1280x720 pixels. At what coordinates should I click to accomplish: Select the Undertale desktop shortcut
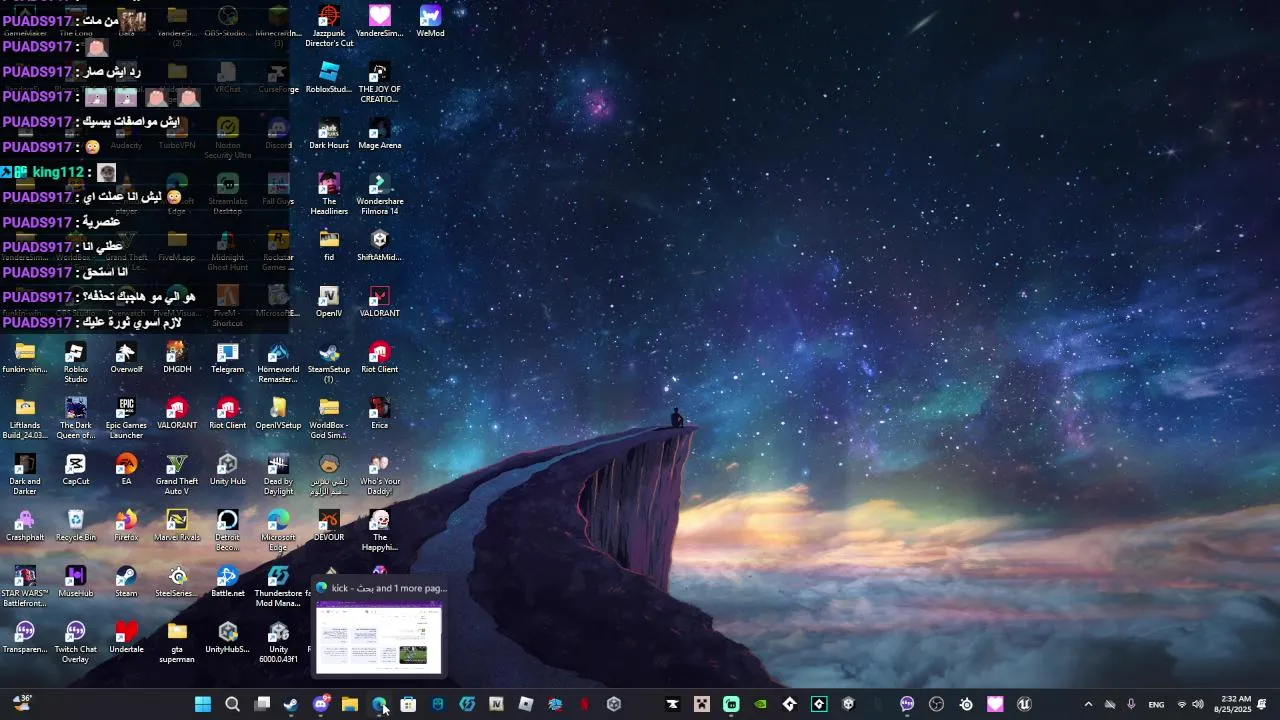(x=126, y=638)
